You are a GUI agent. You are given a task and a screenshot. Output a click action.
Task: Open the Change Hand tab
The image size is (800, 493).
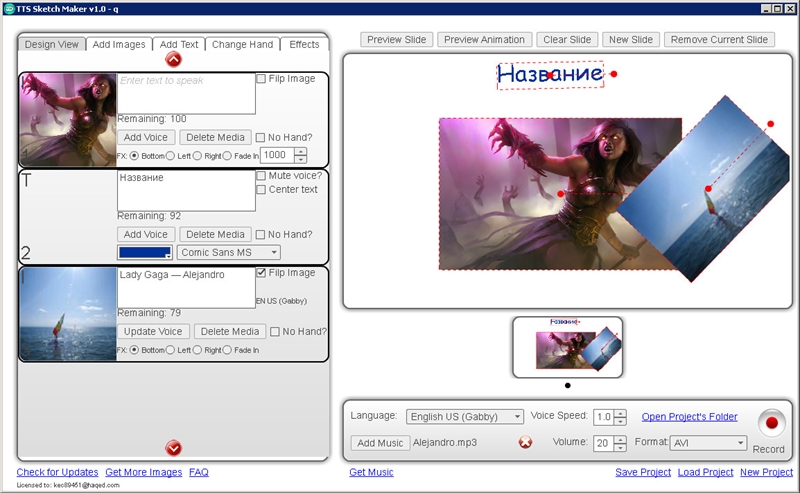(242, 44)
